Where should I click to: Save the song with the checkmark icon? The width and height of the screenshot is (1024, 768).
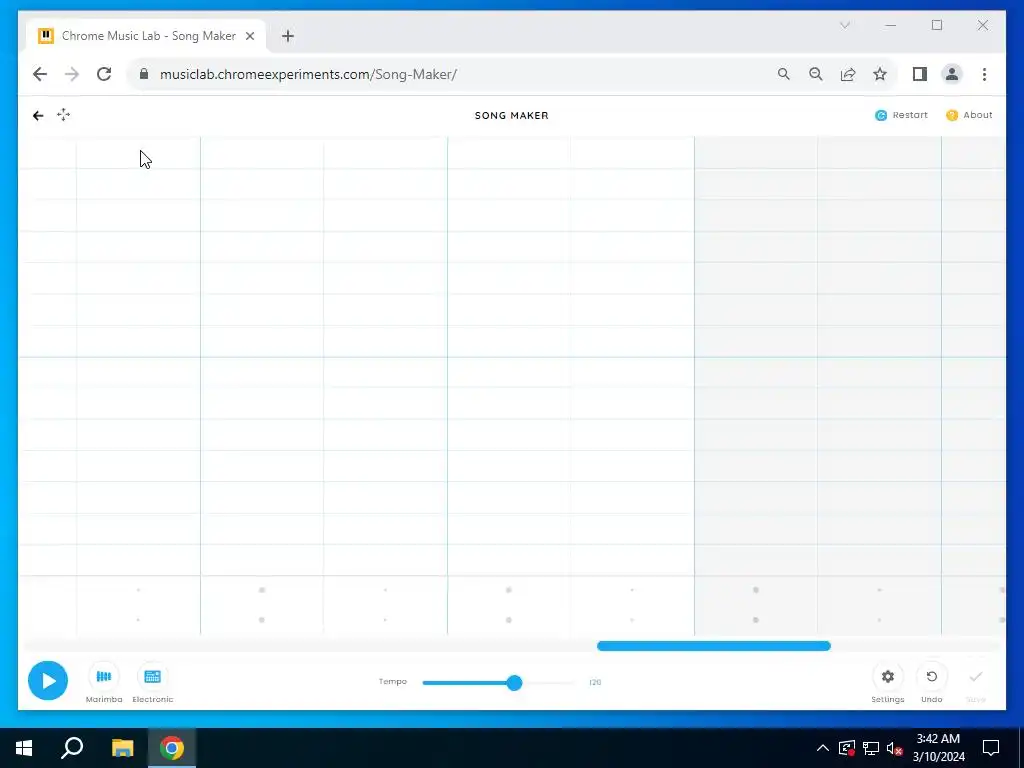[x=976, y=677]
